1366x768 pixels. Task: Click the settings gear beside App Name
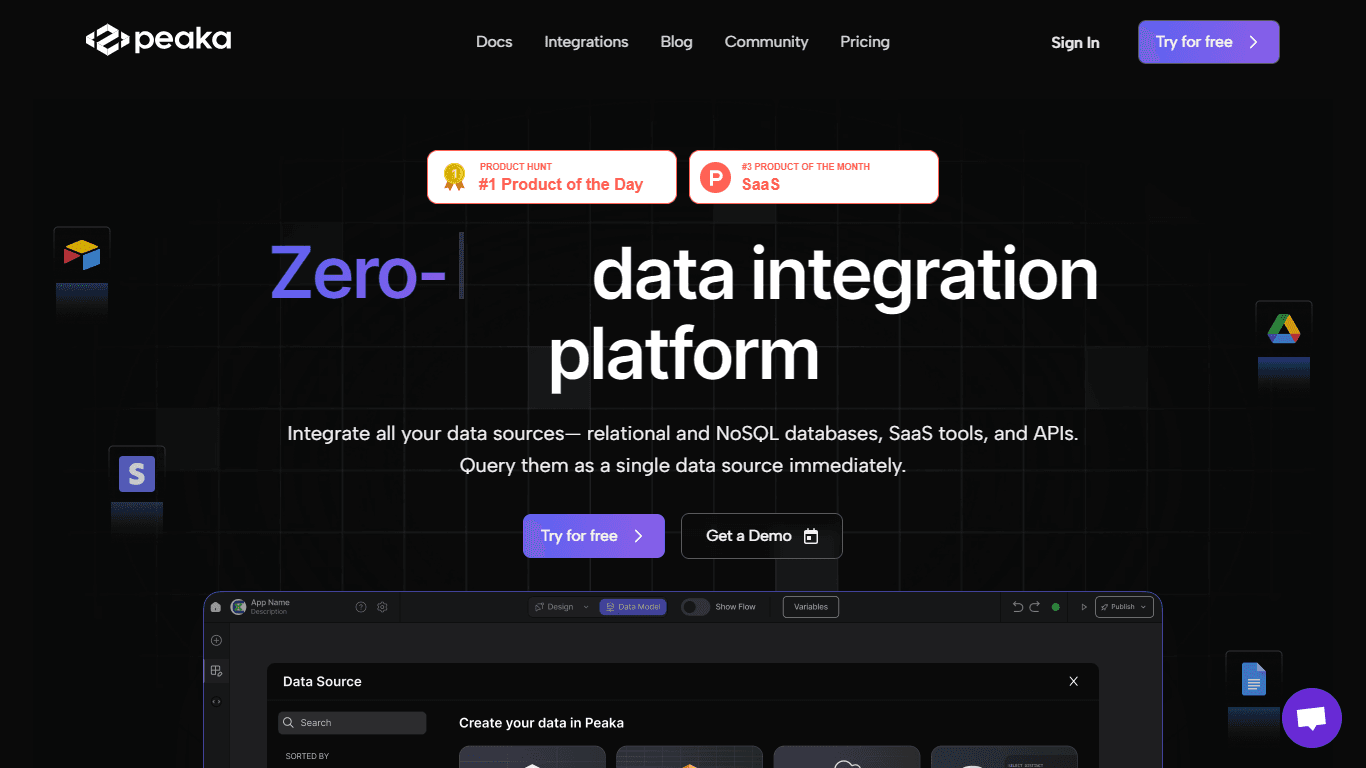coord(382,607)
